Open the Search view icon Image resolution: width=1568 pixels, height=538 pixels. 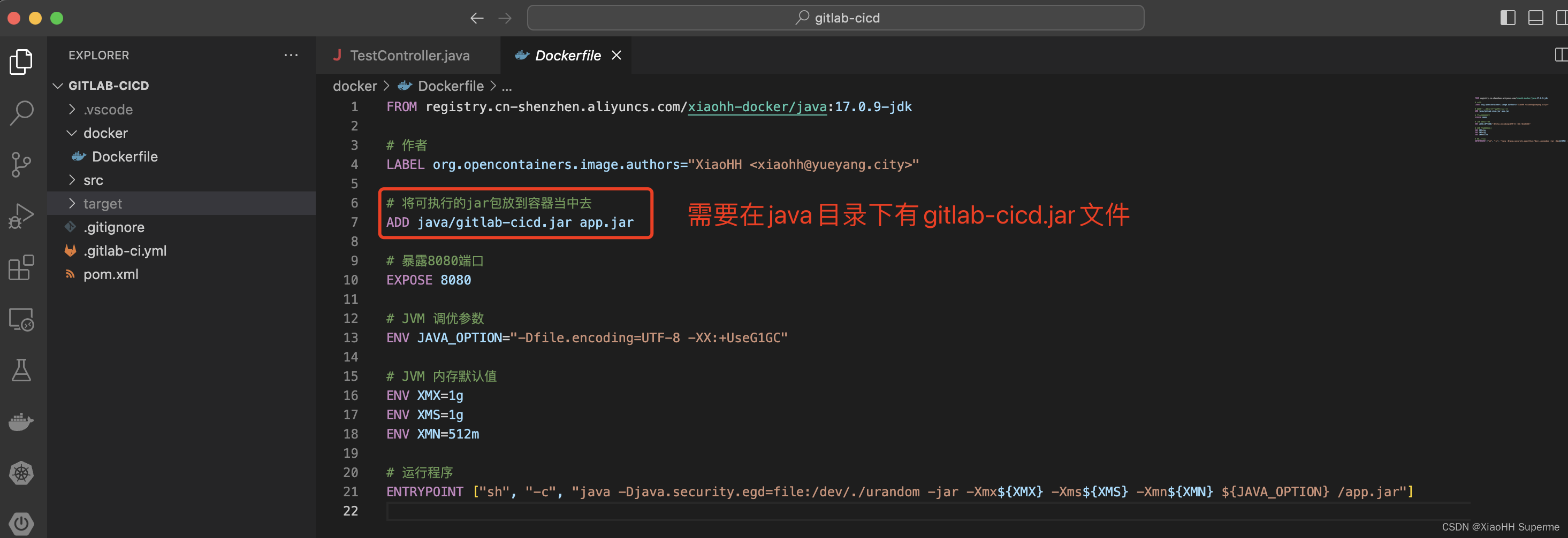pos(21,113)
